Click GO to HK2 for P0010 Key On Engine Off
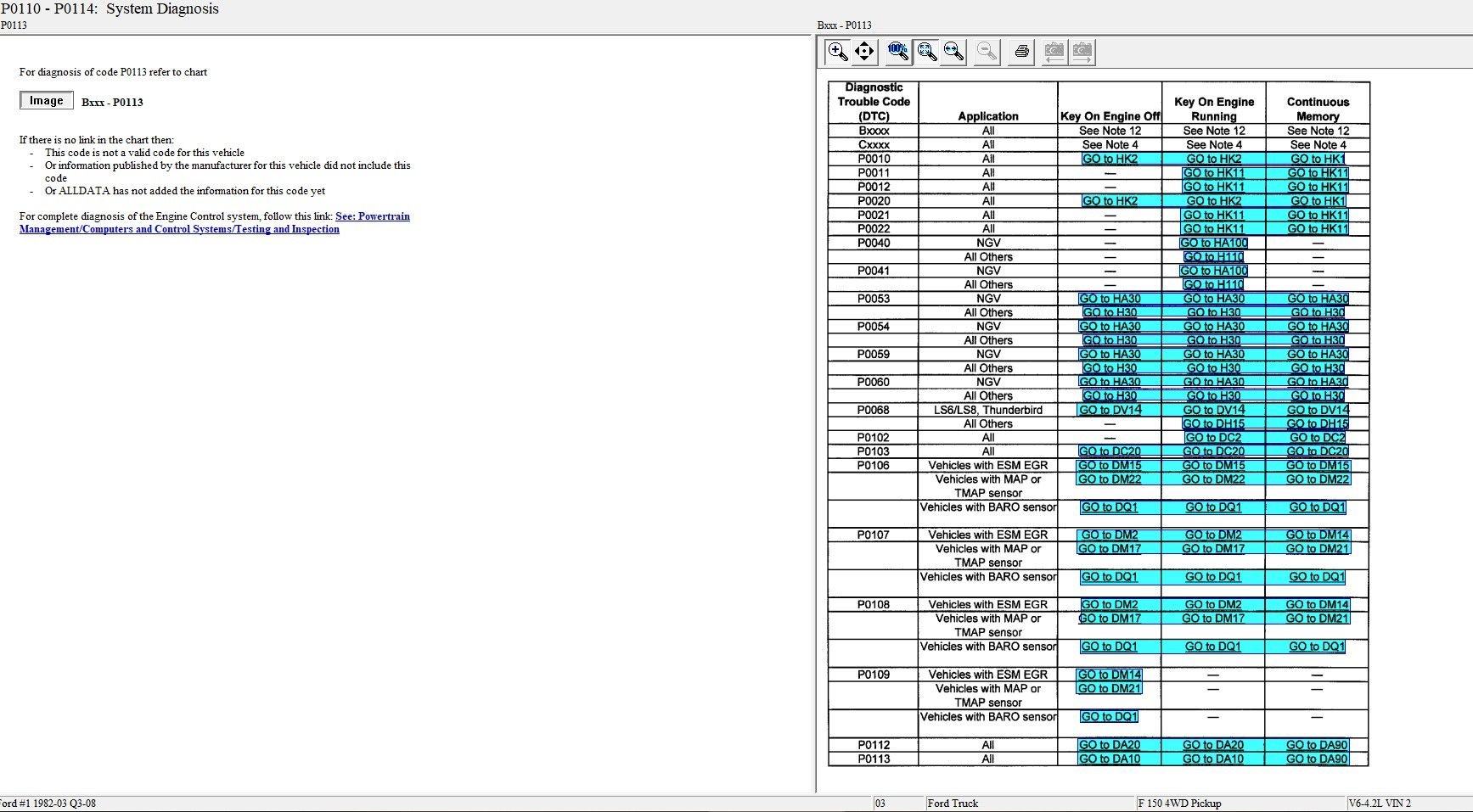Screen dimensions: 1473x812 point(1110,159)
